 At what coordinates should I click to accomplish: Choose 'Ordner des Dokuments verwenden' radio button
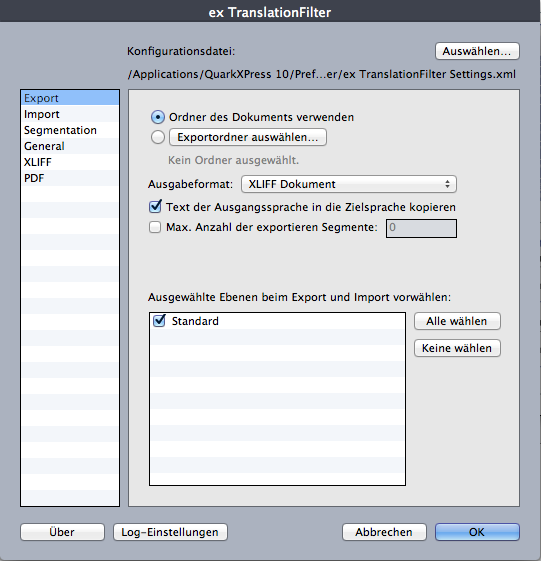coord(158,117)
